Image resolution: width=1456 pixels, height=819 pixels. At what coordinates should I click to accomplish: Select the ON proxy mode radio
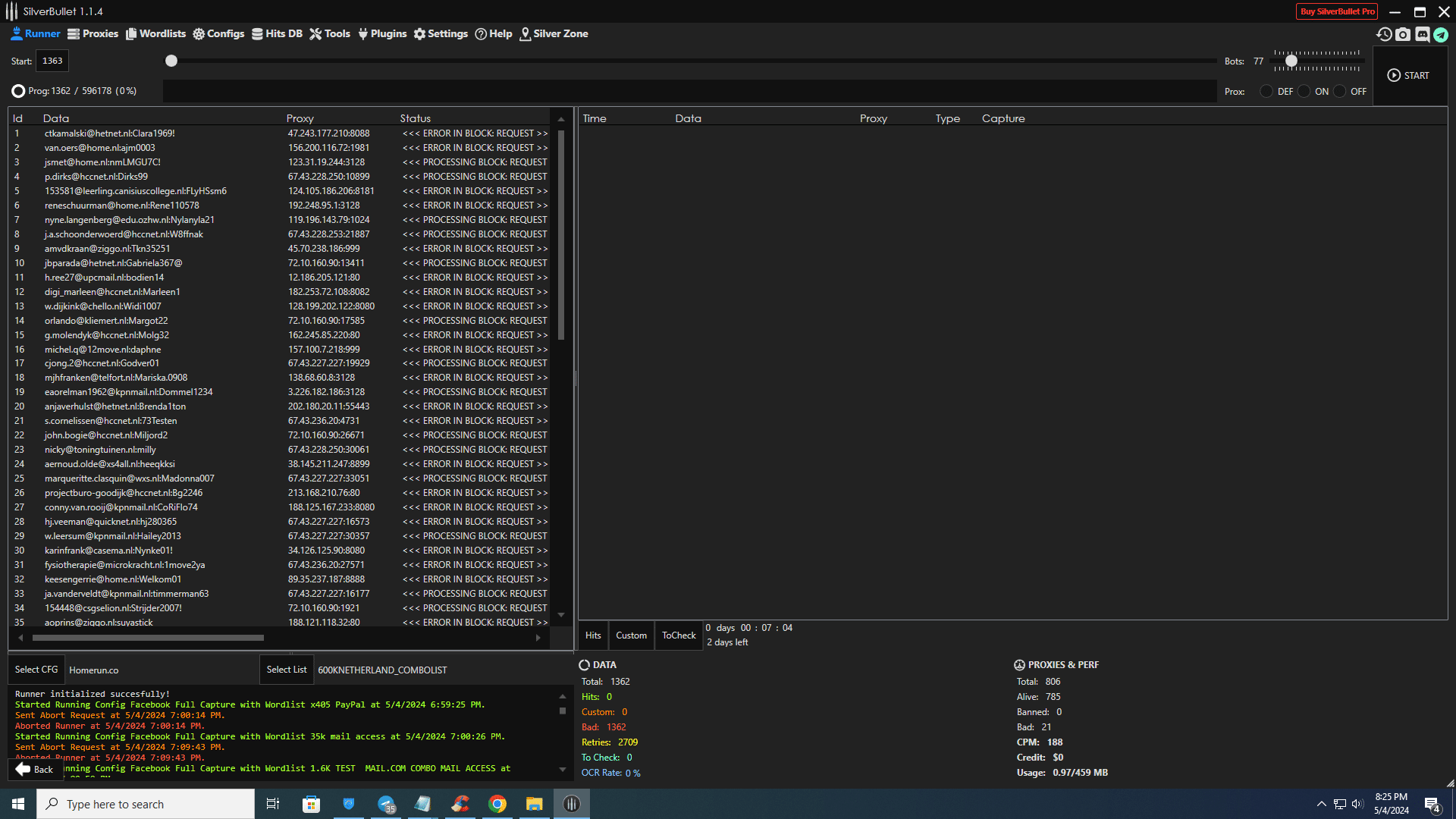pyautogui.click(x=1304, y=91)
